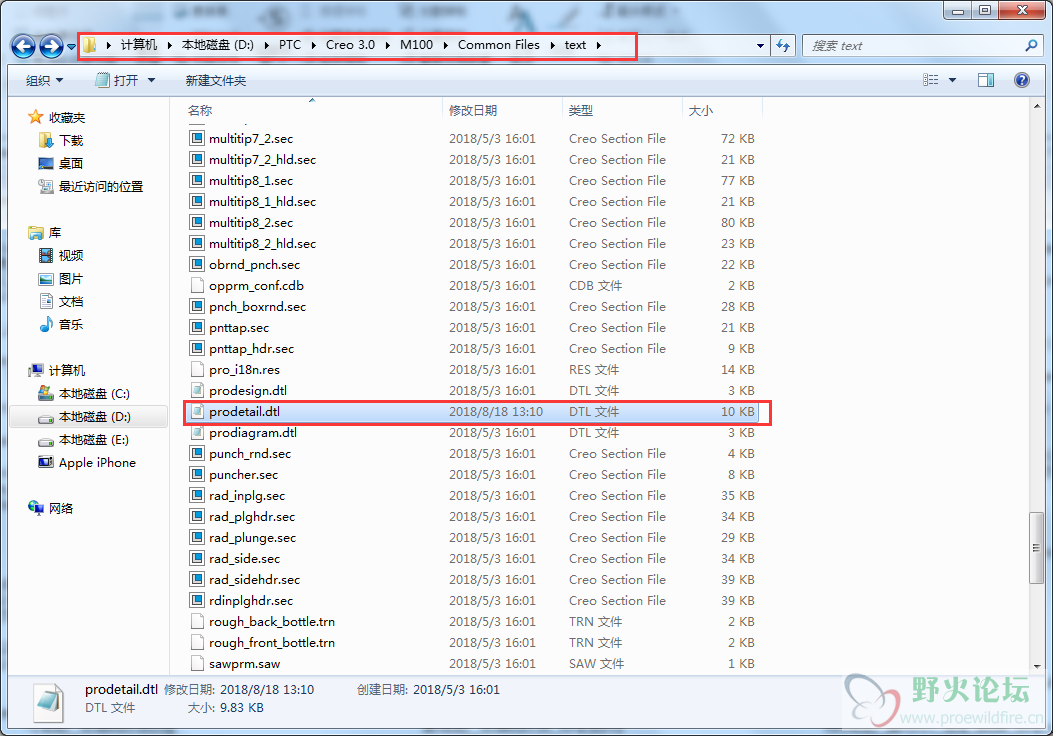Viewport: 1053px width, 736px height.
Task: Change view using the view icon
Action: tap(931, 80)
